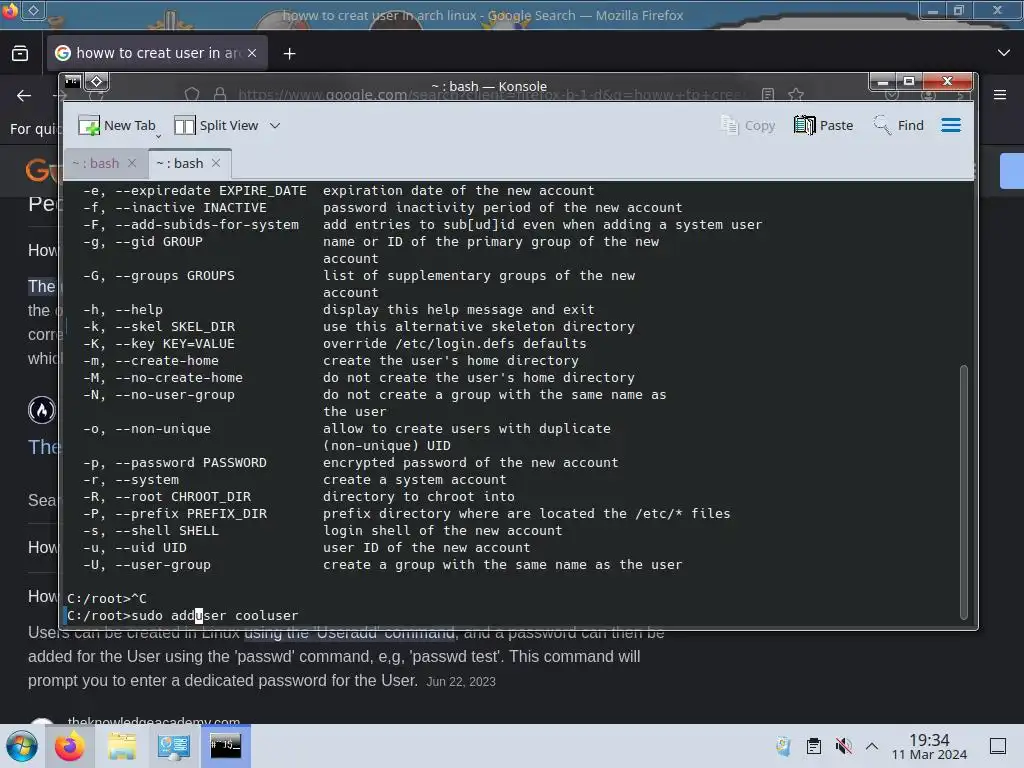Click the '--groups GROUPS' option text
This screenshot has width=1024, height=768.
(174, 276)
